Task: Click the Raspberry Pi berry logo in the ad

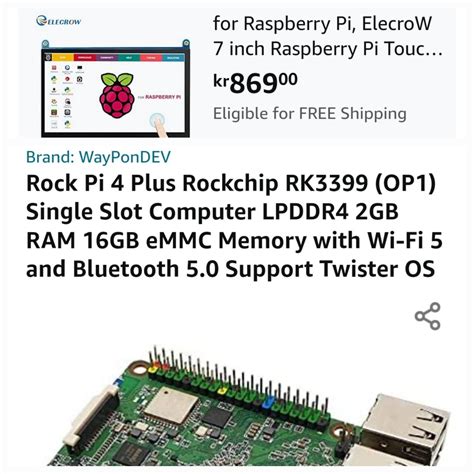Action: click(x=117, y=95)
